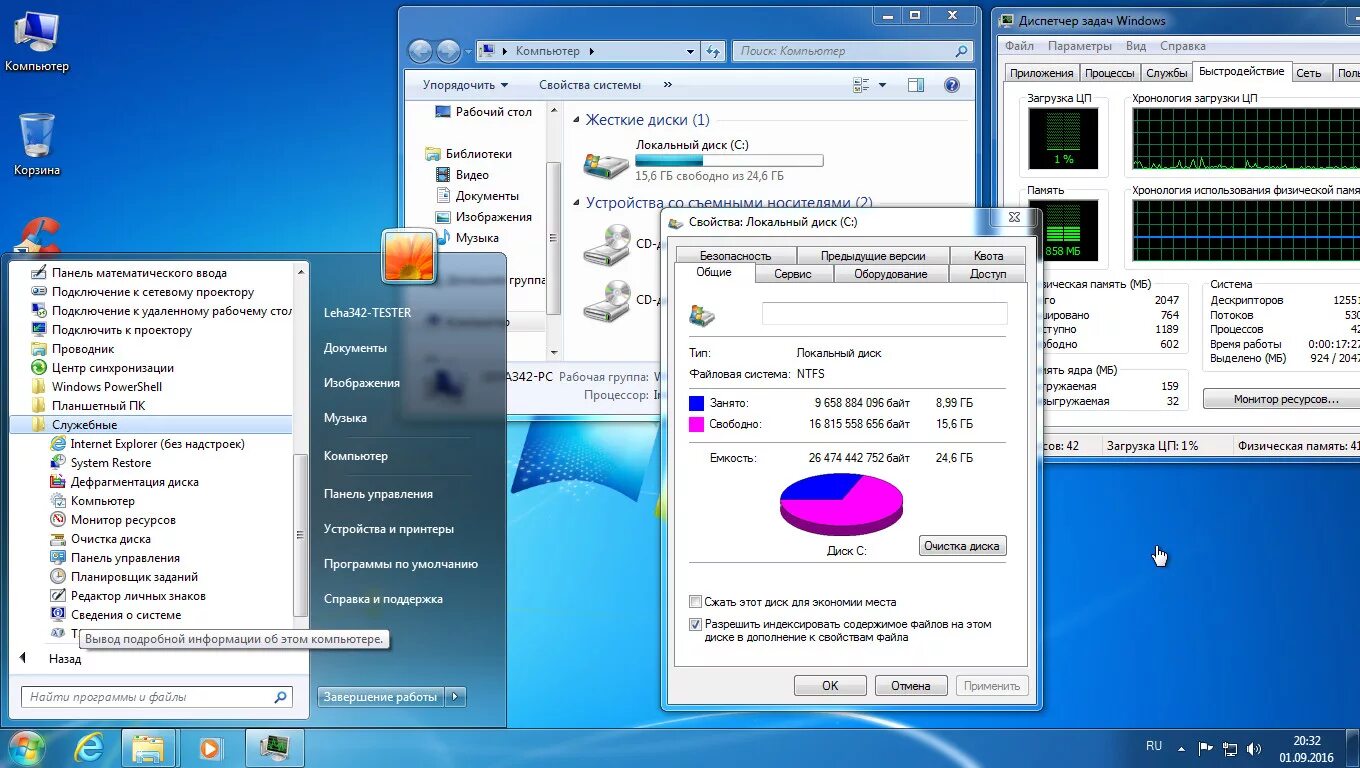Switch to the Сервис tab in disk properties
The image size is (1360, 768).
tap(793, 274)
